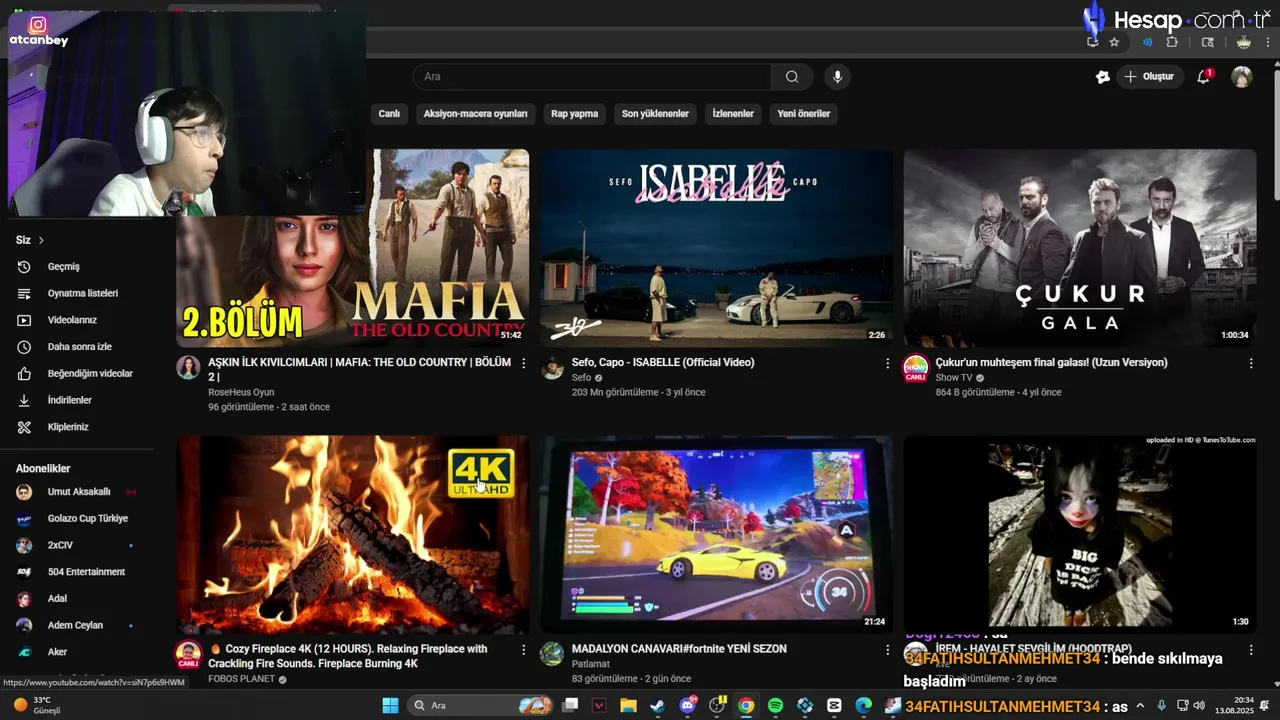Show hidden system tray icons chevron
The width and height of the screenshot is (1280, 720).
[1140, 706]
